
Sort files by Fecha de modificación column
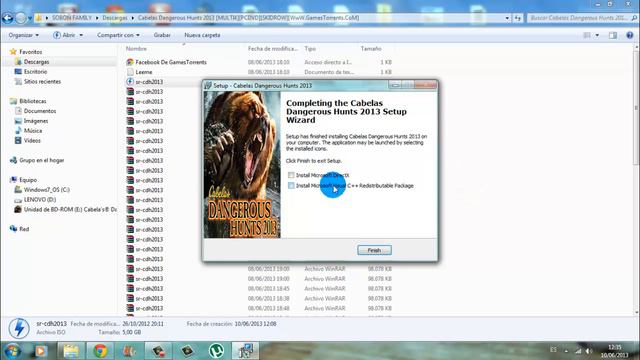click(273, 49)
